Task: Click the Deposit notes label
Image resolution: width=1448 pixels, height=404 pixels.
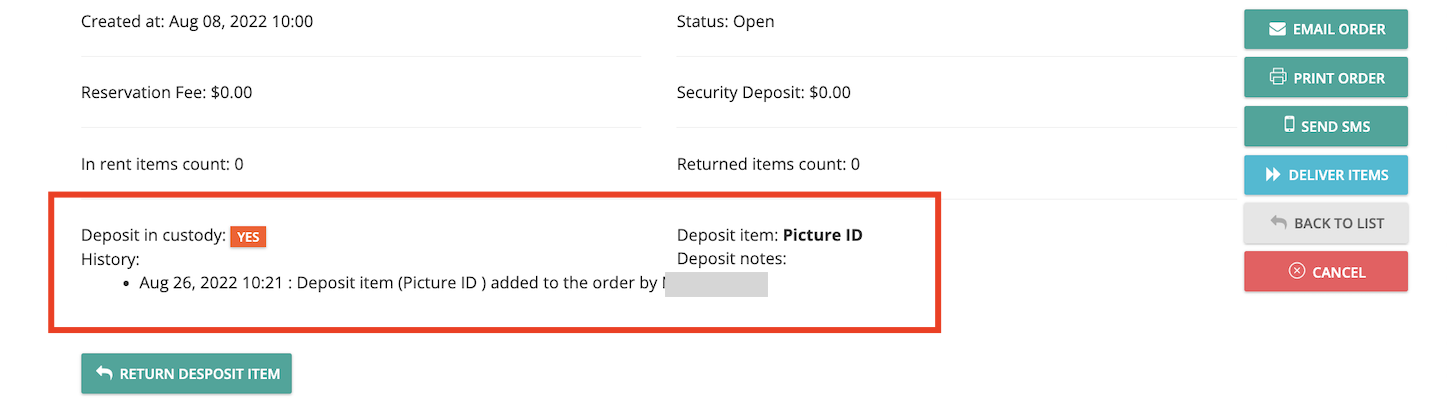Action: click(x=732, y=259)
